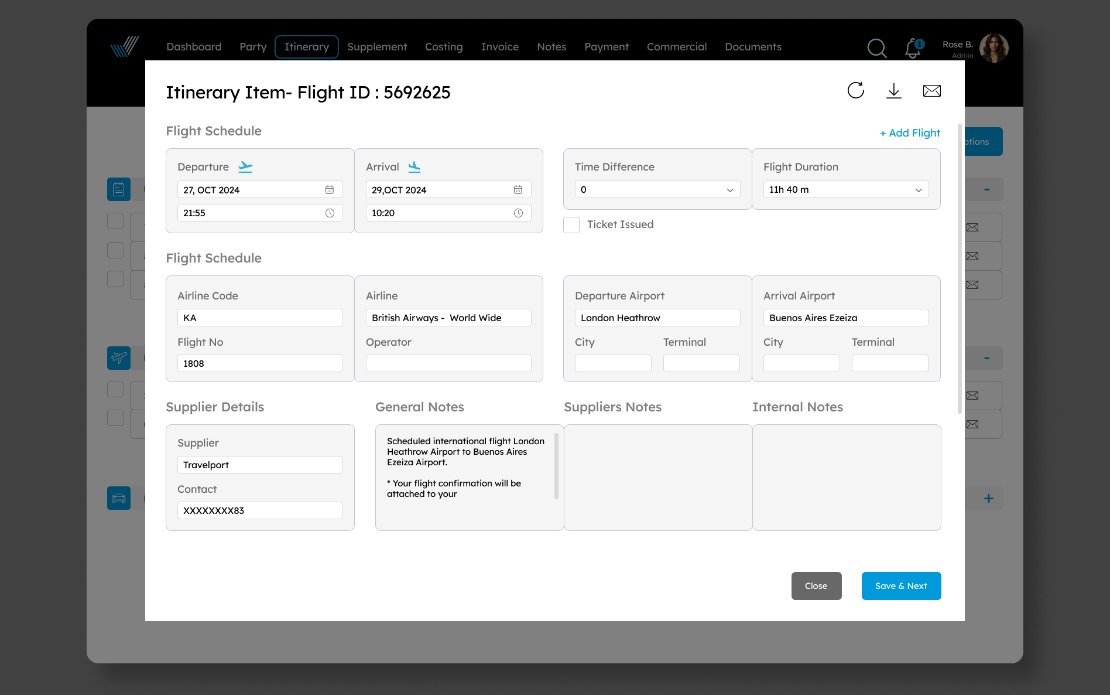
Task: Click the car section icon in background page
Action: tap(119, 498)
